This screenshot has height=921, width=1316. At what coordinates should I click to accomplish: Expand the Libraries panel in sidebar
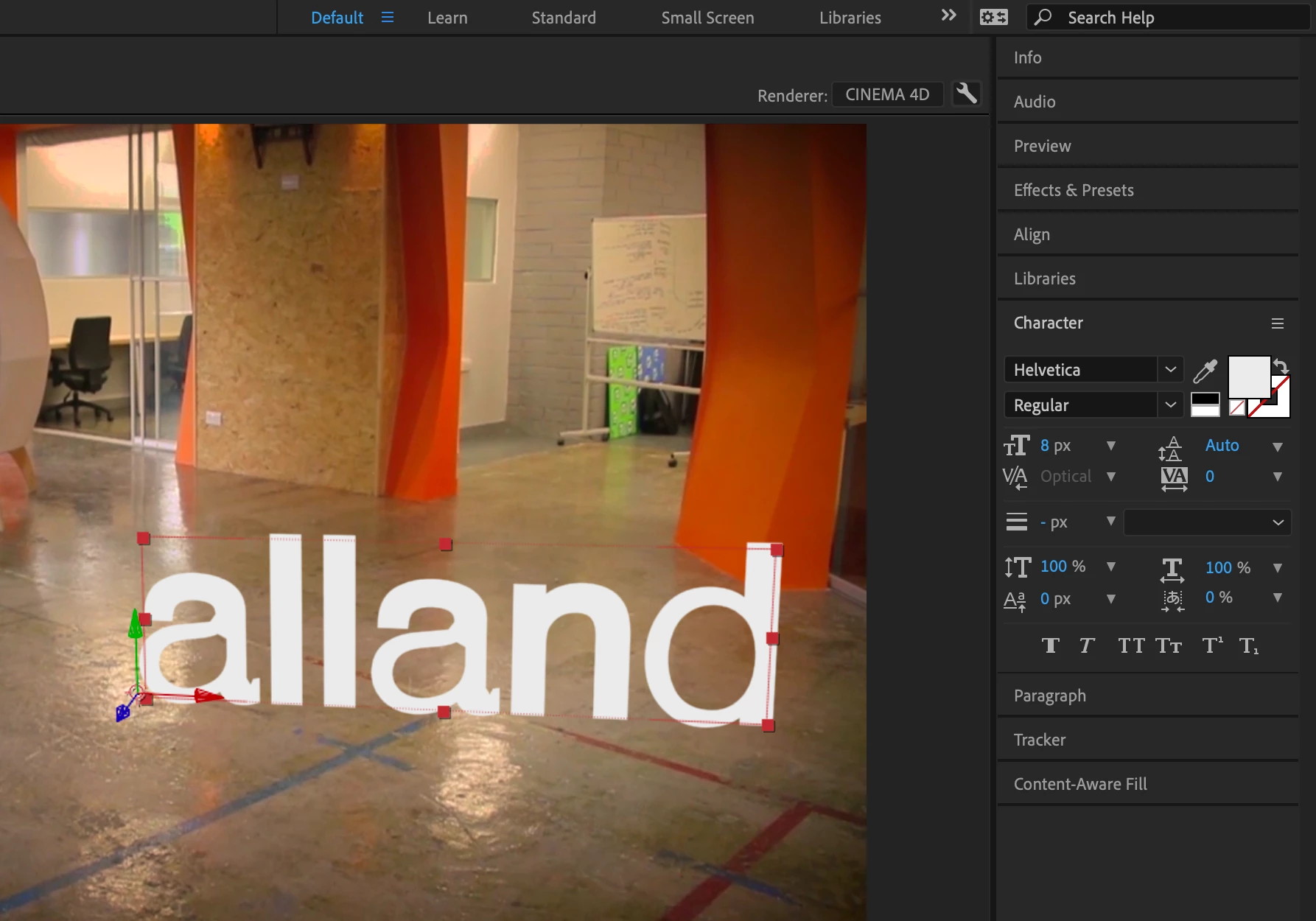[x=1147, y=279]
